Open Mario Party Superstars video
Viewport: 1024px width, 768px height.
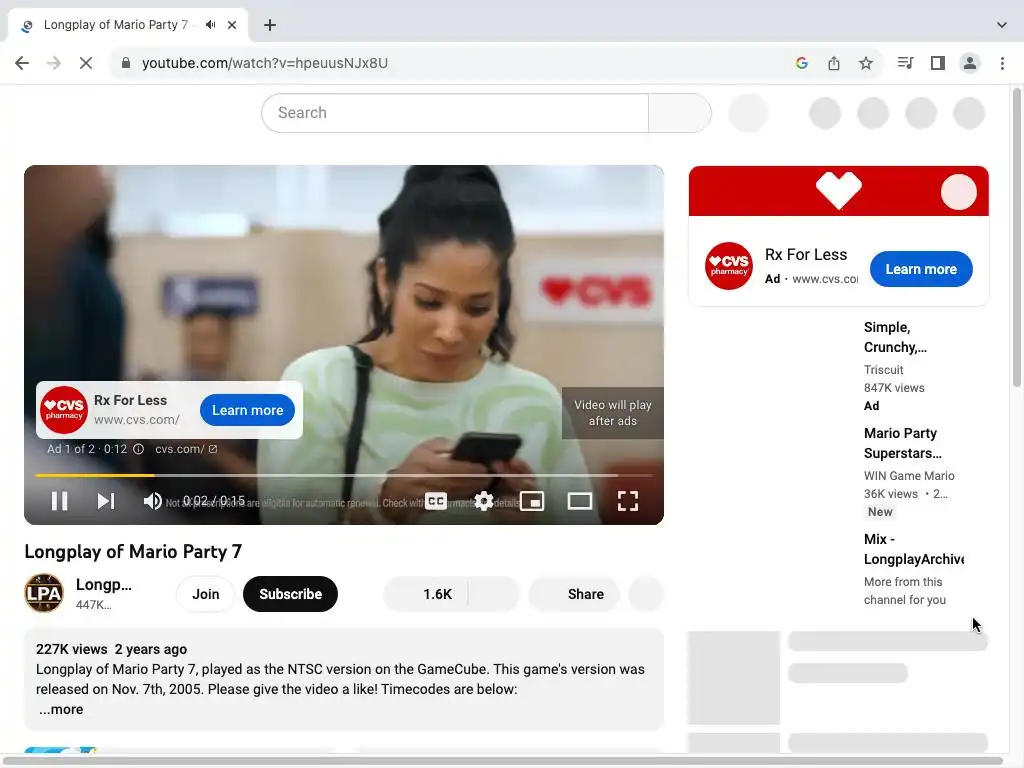pos(903,443)
